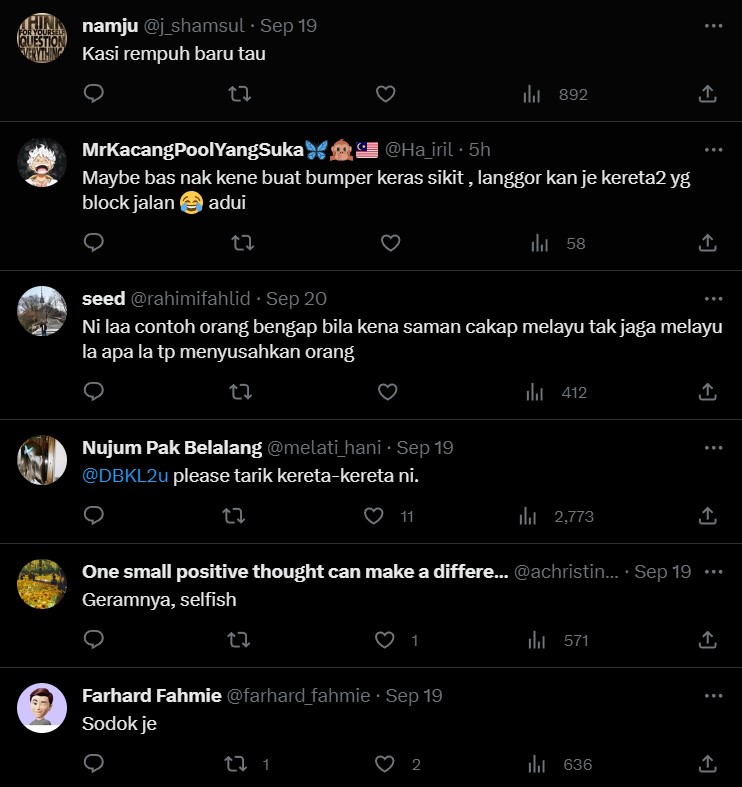742x787 pixels.
Task: Open the @DBKL2u mention link
Action: point(126,476)
